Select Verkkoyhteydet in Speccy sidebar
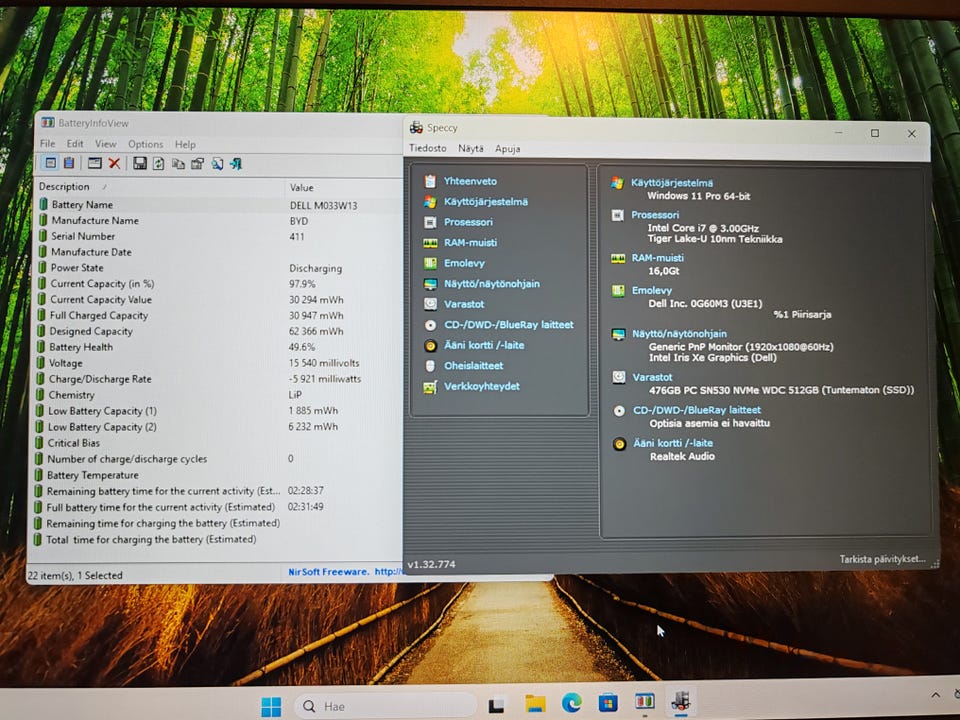 481,386
